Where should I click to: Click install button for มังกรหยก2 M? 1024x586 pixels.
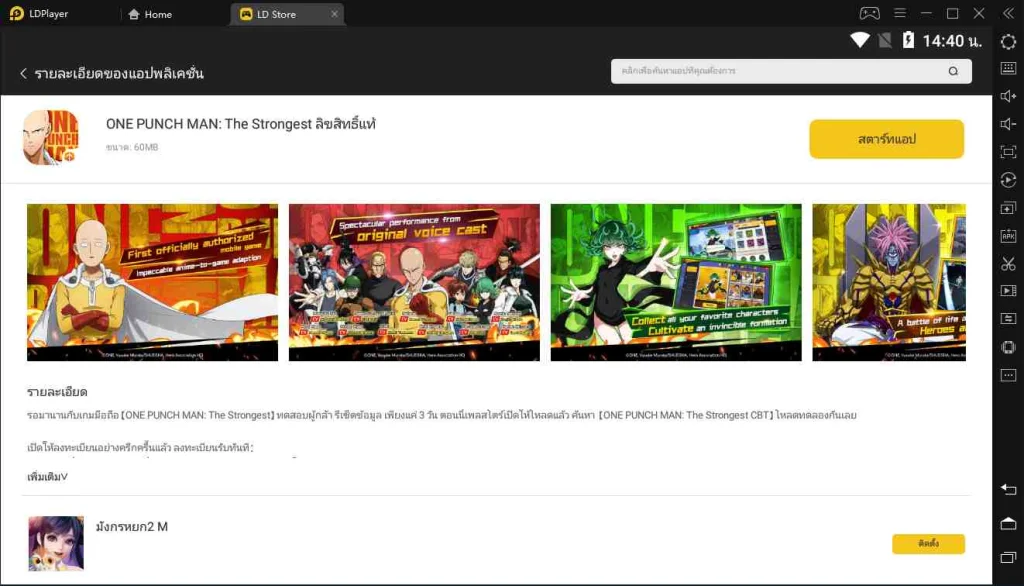tap(928, 544)
